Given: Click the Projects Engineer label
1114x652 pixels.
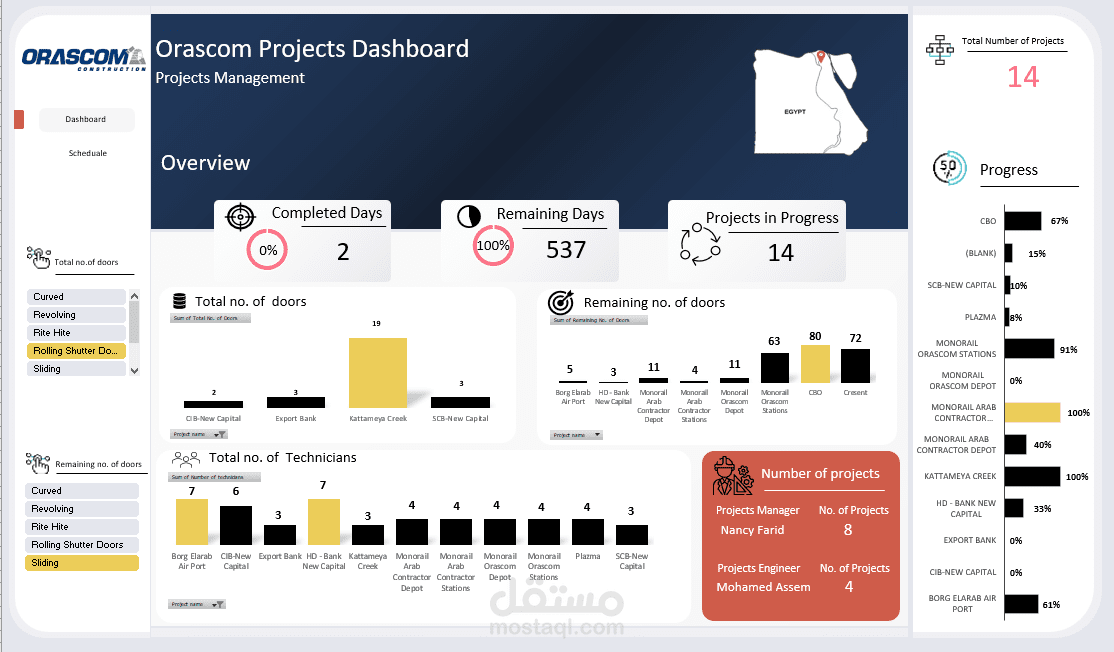Looking at the screenshot, I should [758, 568].
